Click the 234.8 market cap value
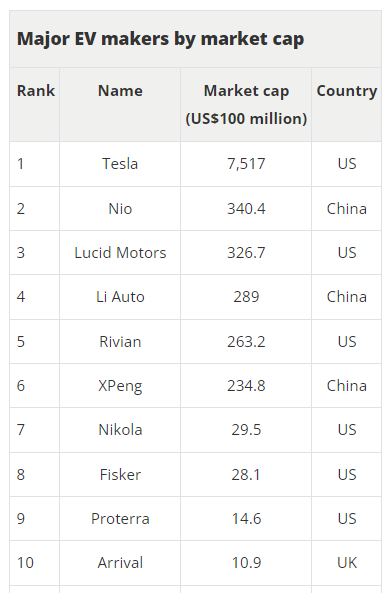The width and height of the screenshot is (385, 593). tap(246, 386)
